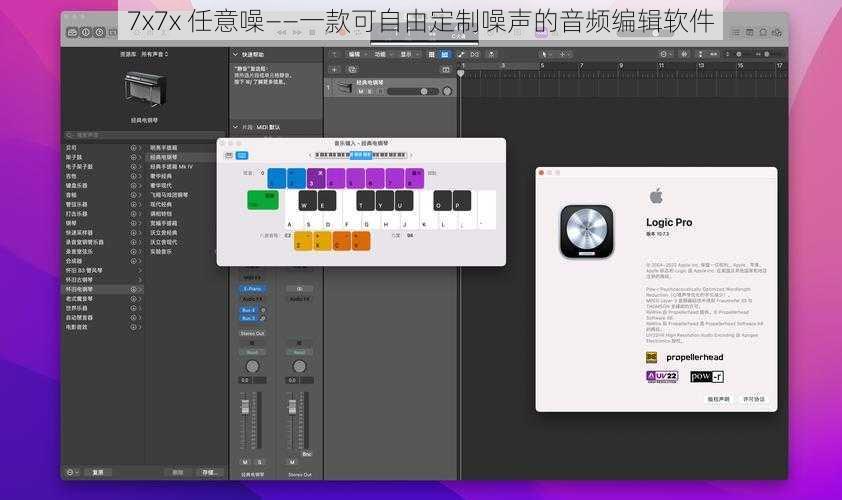Collapse the 快速帮助 section chevron
Screen dimensions: 842x500
tap(235, 54)
